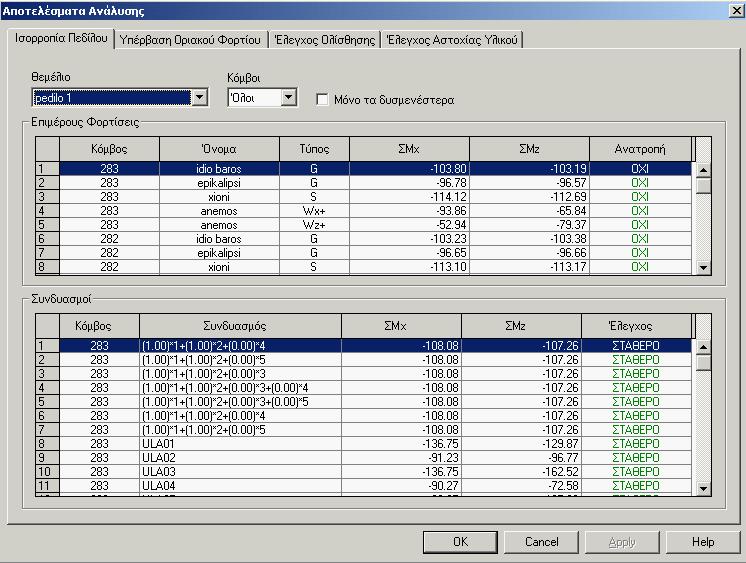Select the Ισορροπία Πεδίλου tab
Image resolution: width=746 pixels, height=563 pixels.
(61, 38)
